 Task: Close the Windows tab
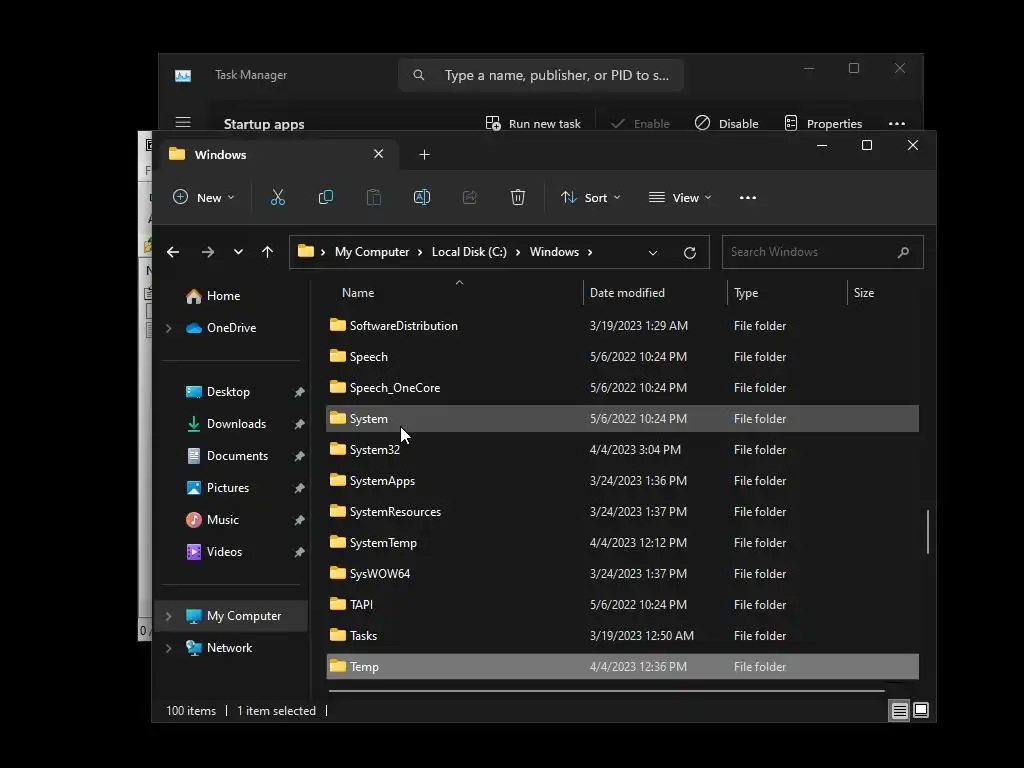(x=378, y=154)
